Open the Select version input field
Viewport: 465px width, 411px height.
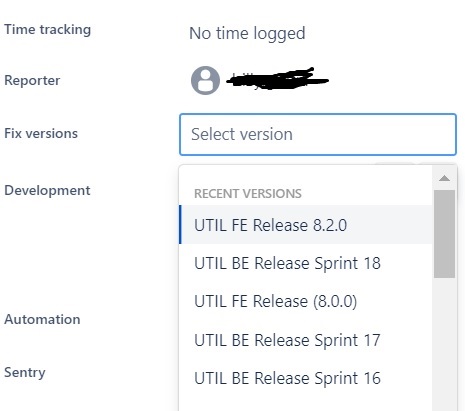(318, 134)
